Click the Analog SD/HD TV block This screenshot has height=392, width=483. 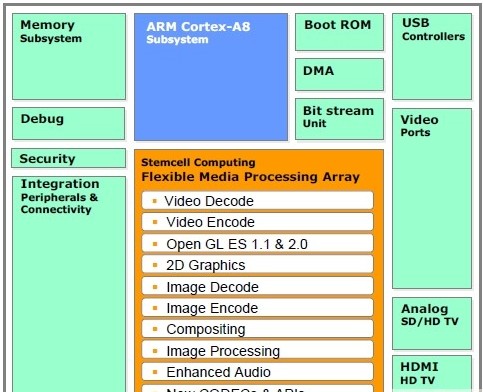click(432, 324)
